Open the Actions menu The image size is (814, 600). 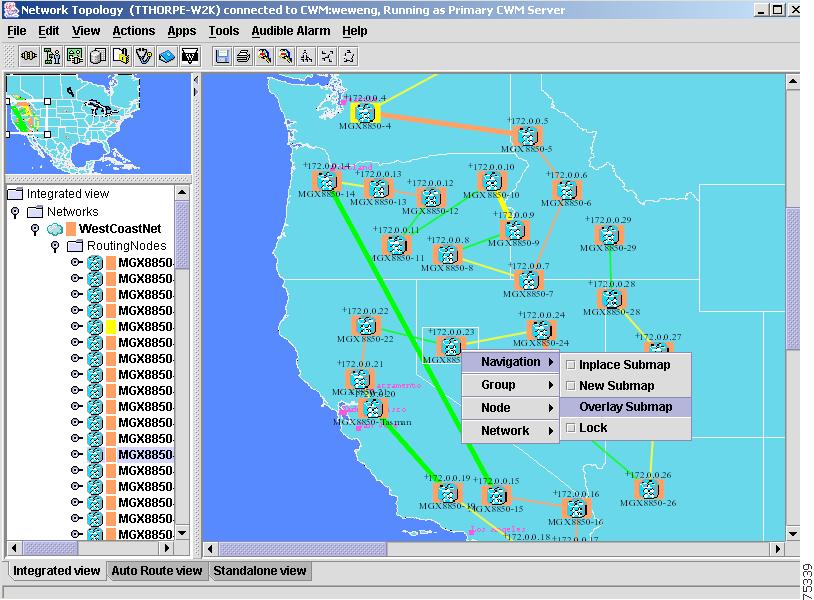[134, 31]
